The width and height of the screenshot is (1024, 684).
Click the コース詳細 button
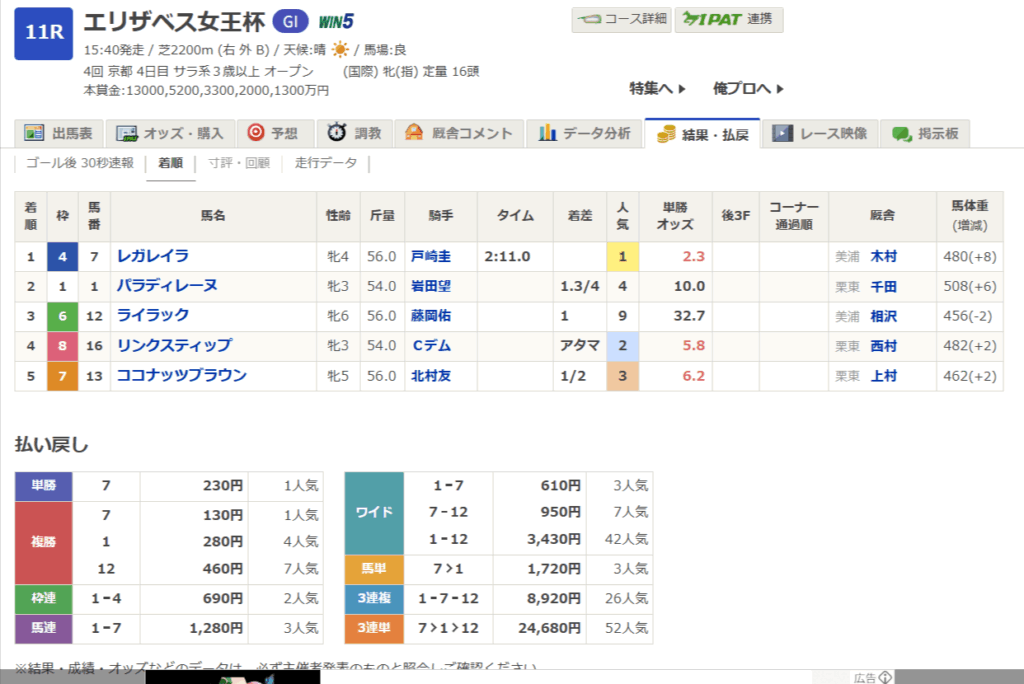pos(619,20)
